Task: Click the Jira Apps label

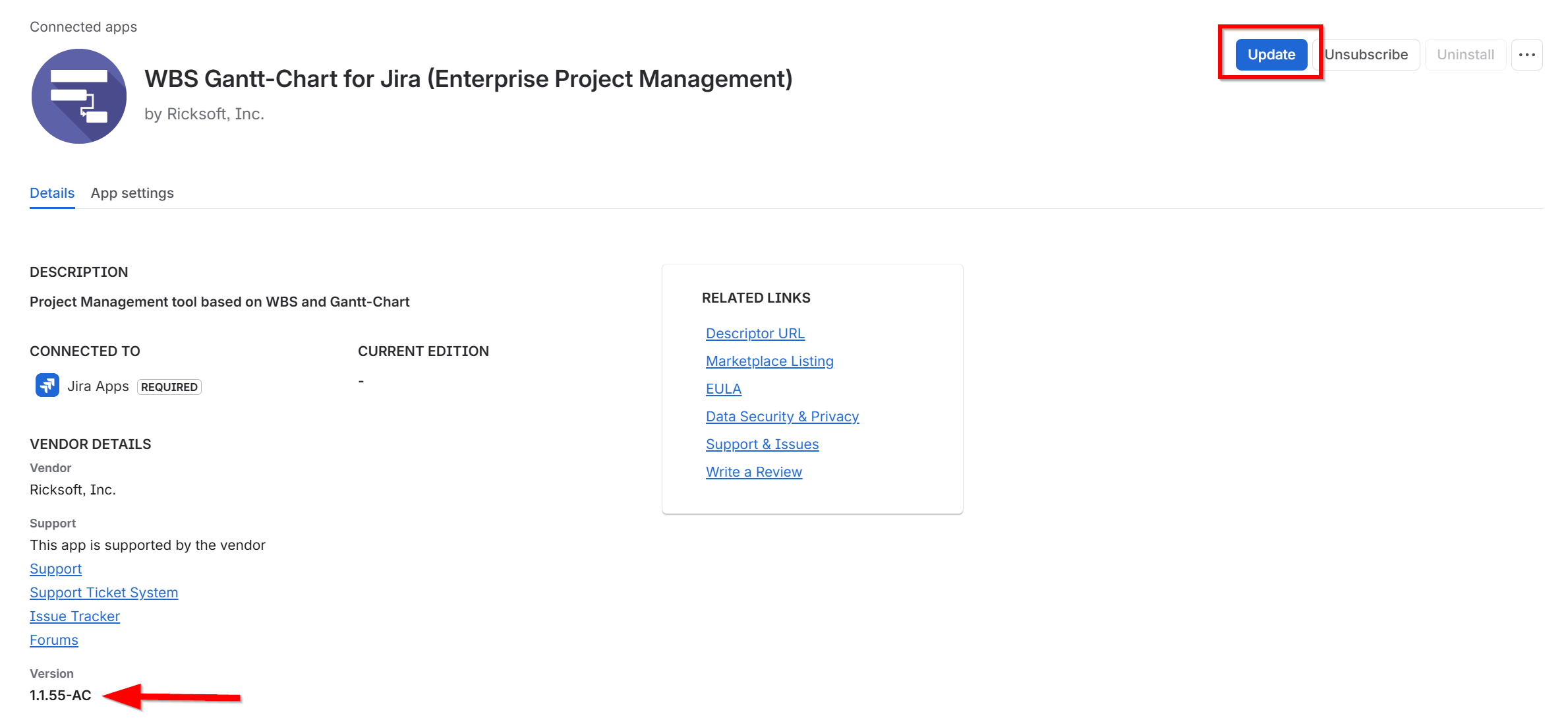Action: (98, 386)
